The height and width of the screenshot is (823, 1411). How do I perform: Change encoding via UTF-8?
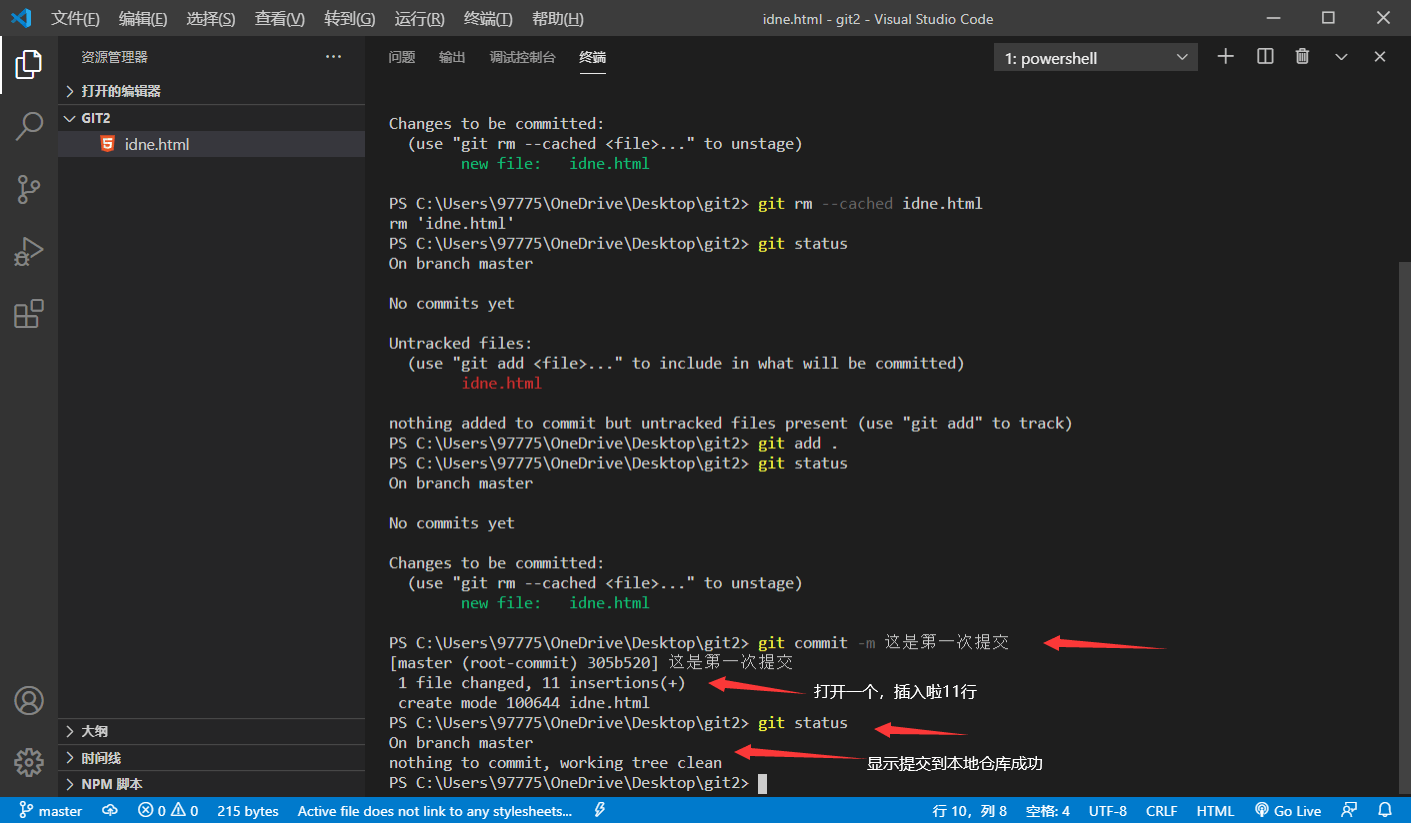point(1108,811)
